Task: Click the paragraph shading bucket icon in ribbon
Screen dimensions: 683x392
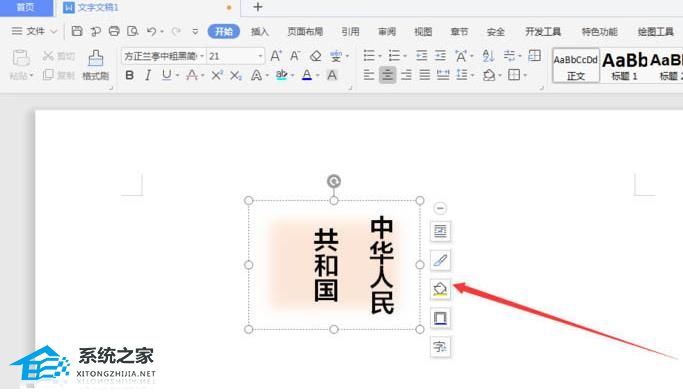Action: (x=489, y=75)
